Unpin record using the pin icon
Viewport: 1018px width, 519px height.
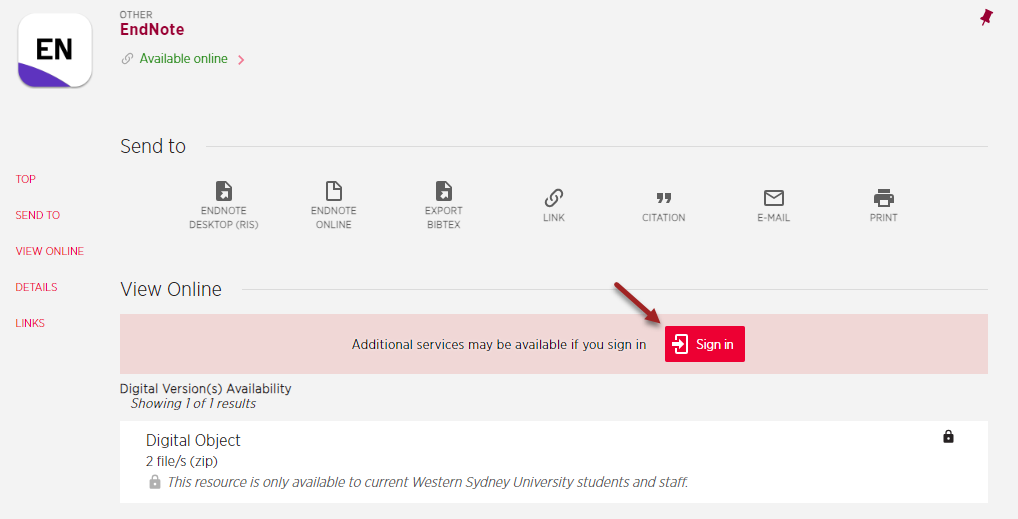(986, 17)
